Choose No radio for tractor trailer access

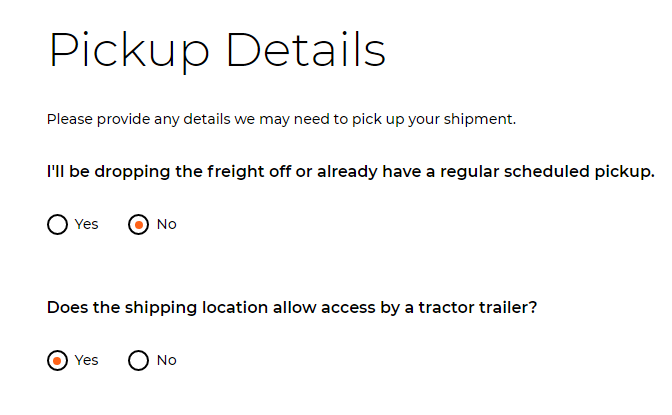point(139,361)
